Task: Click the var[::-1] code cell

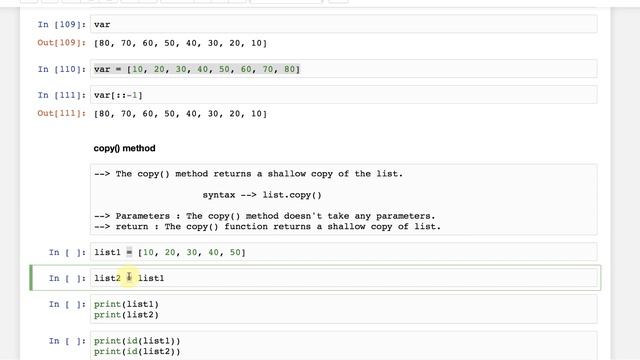Action: 343,95
